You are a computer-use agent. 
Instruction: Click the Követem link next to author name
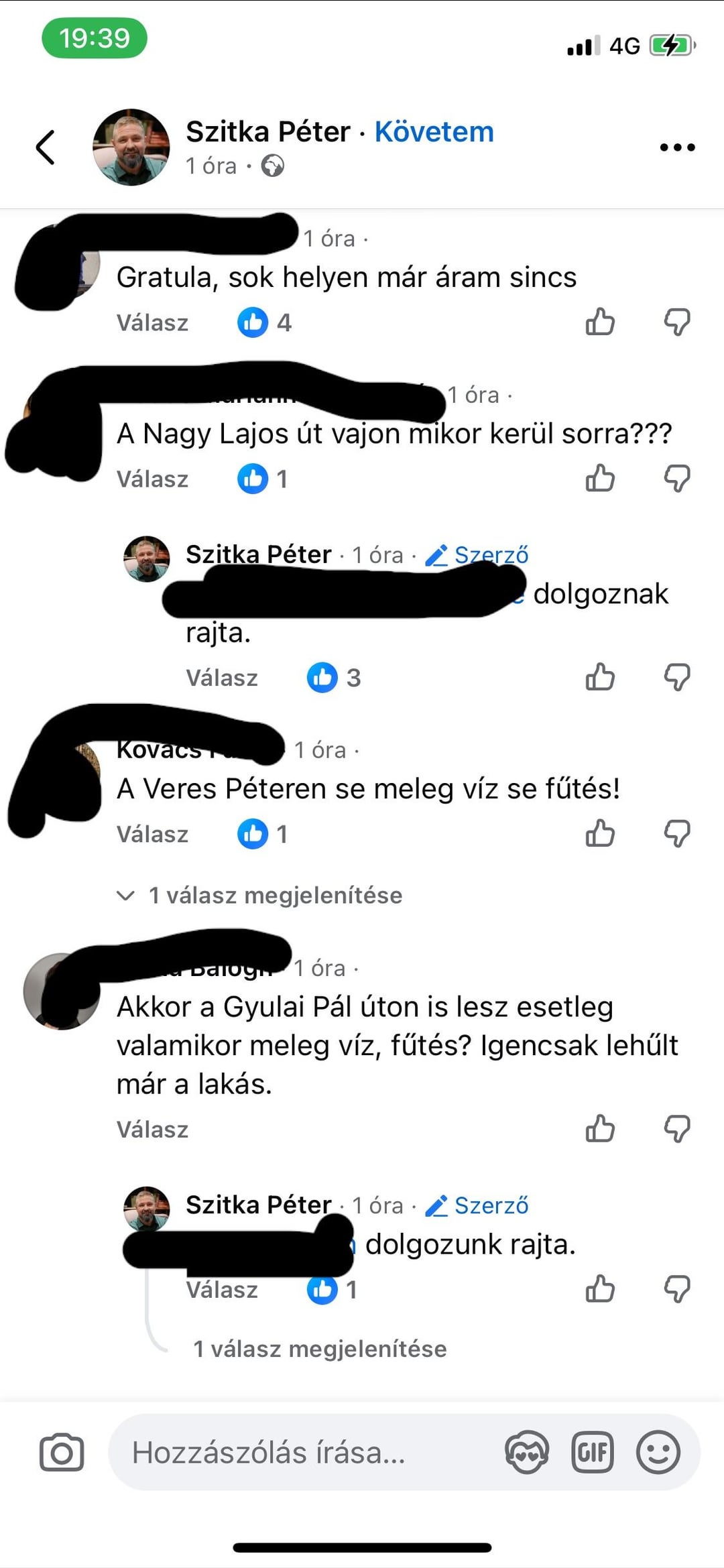434,131
